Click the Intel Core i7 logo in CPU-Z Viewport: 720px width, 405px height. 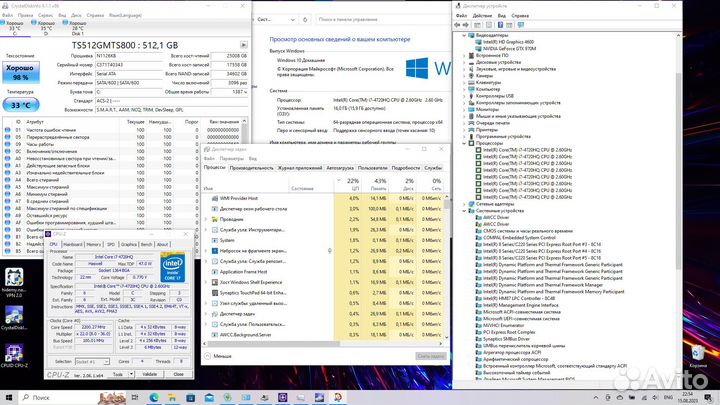(173, 267)
